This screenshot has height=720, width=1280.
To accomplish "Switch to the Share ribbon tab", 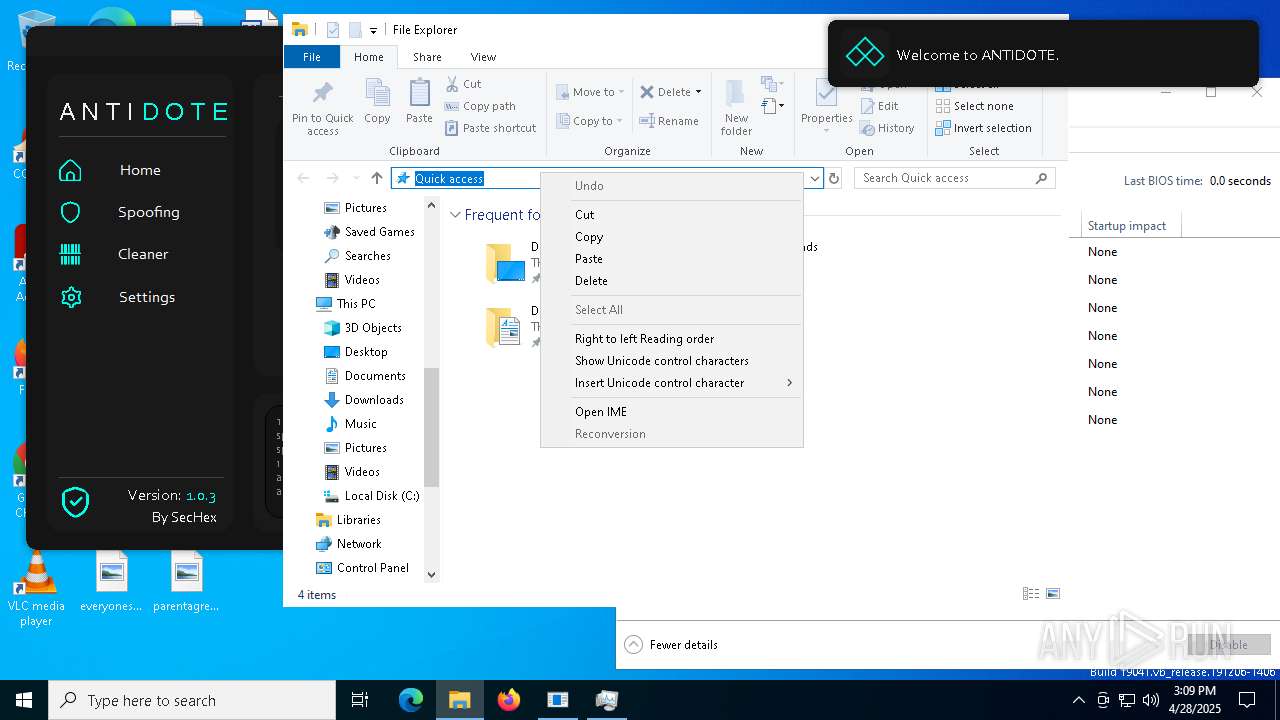I will 427,57.
